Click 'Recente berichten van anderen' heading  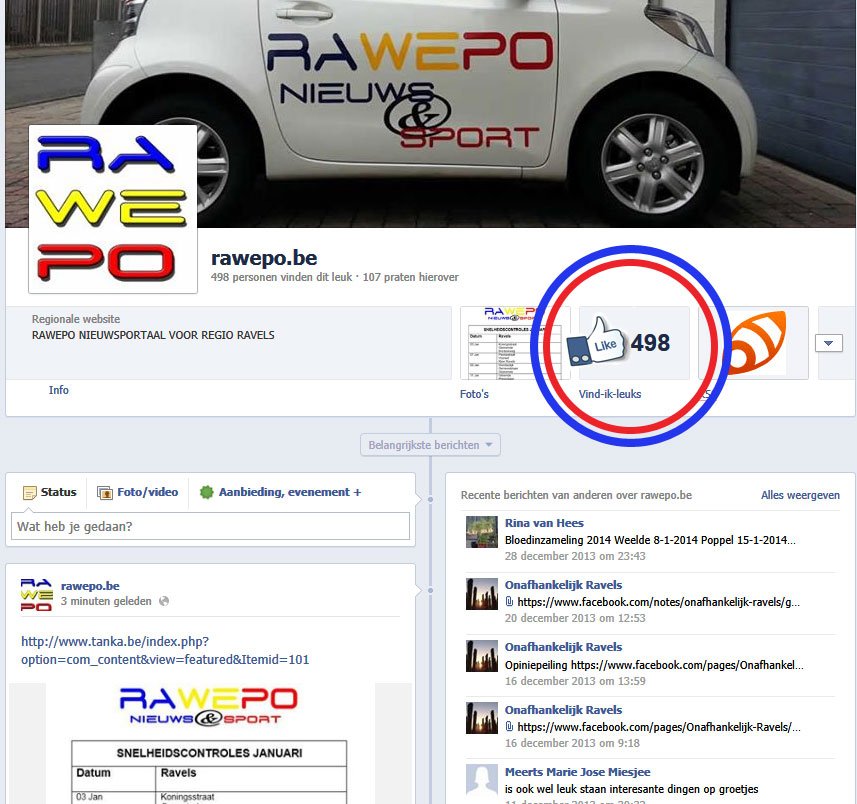[576, 495]
